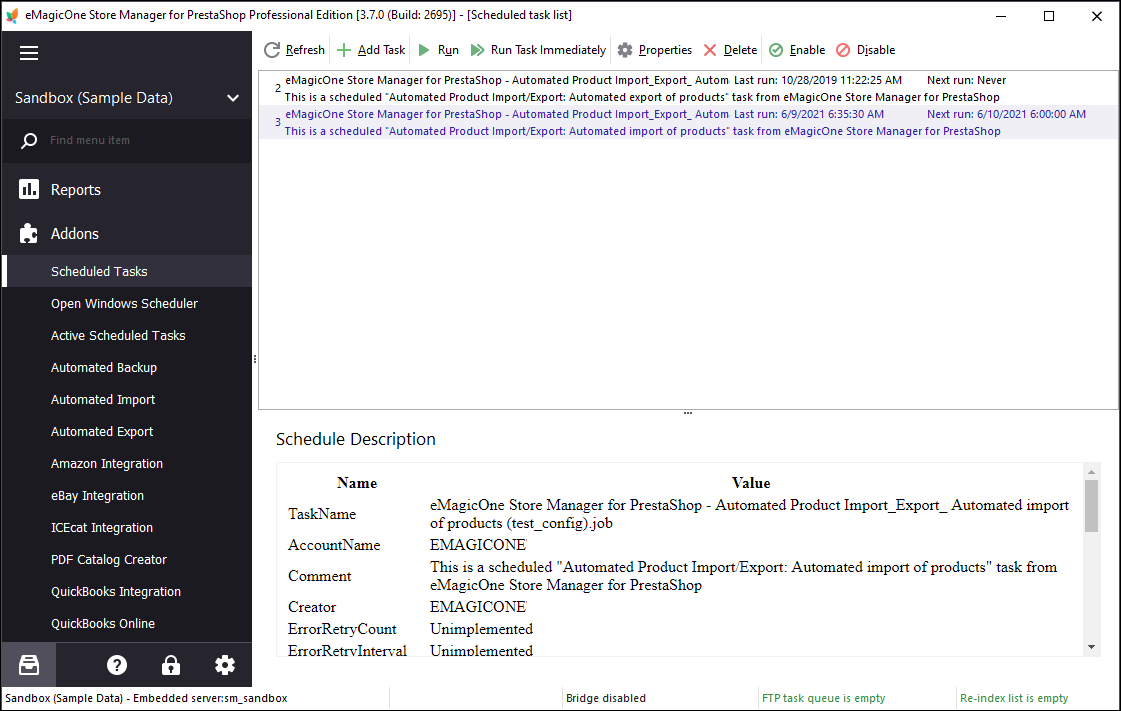
Task: Click the Value column header
Action: tap(751, 483)
